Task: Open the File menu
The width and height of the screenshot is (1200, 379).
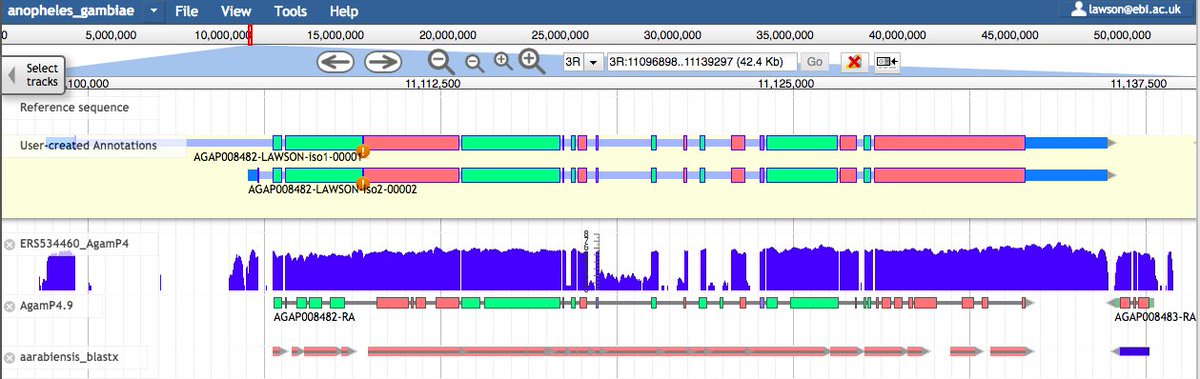Action: [x=187, y=12]
